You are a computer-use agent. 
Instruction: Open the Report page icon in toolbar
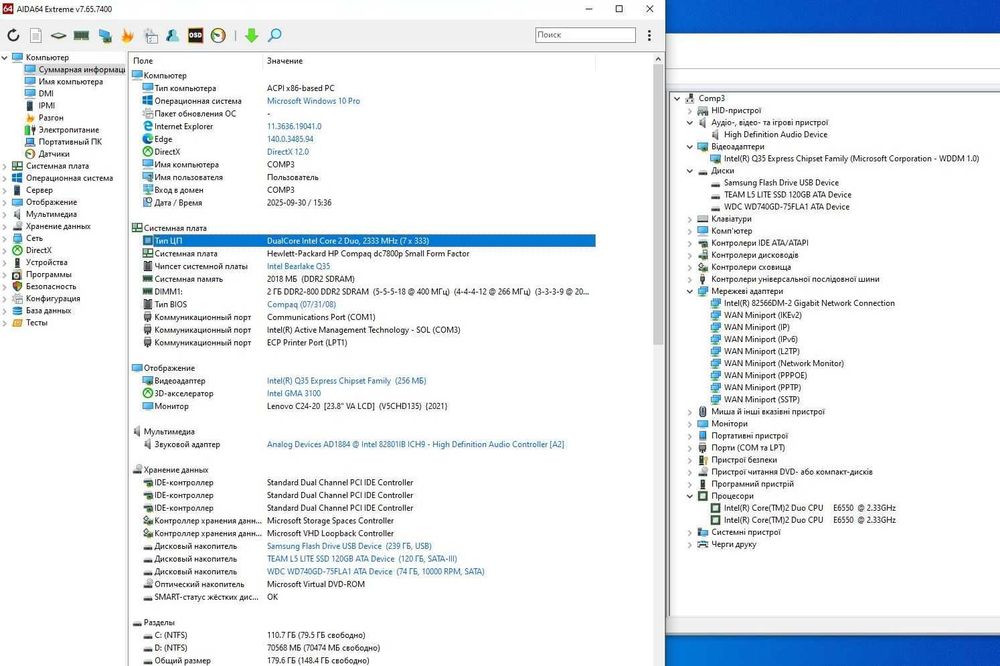point(36,36)
